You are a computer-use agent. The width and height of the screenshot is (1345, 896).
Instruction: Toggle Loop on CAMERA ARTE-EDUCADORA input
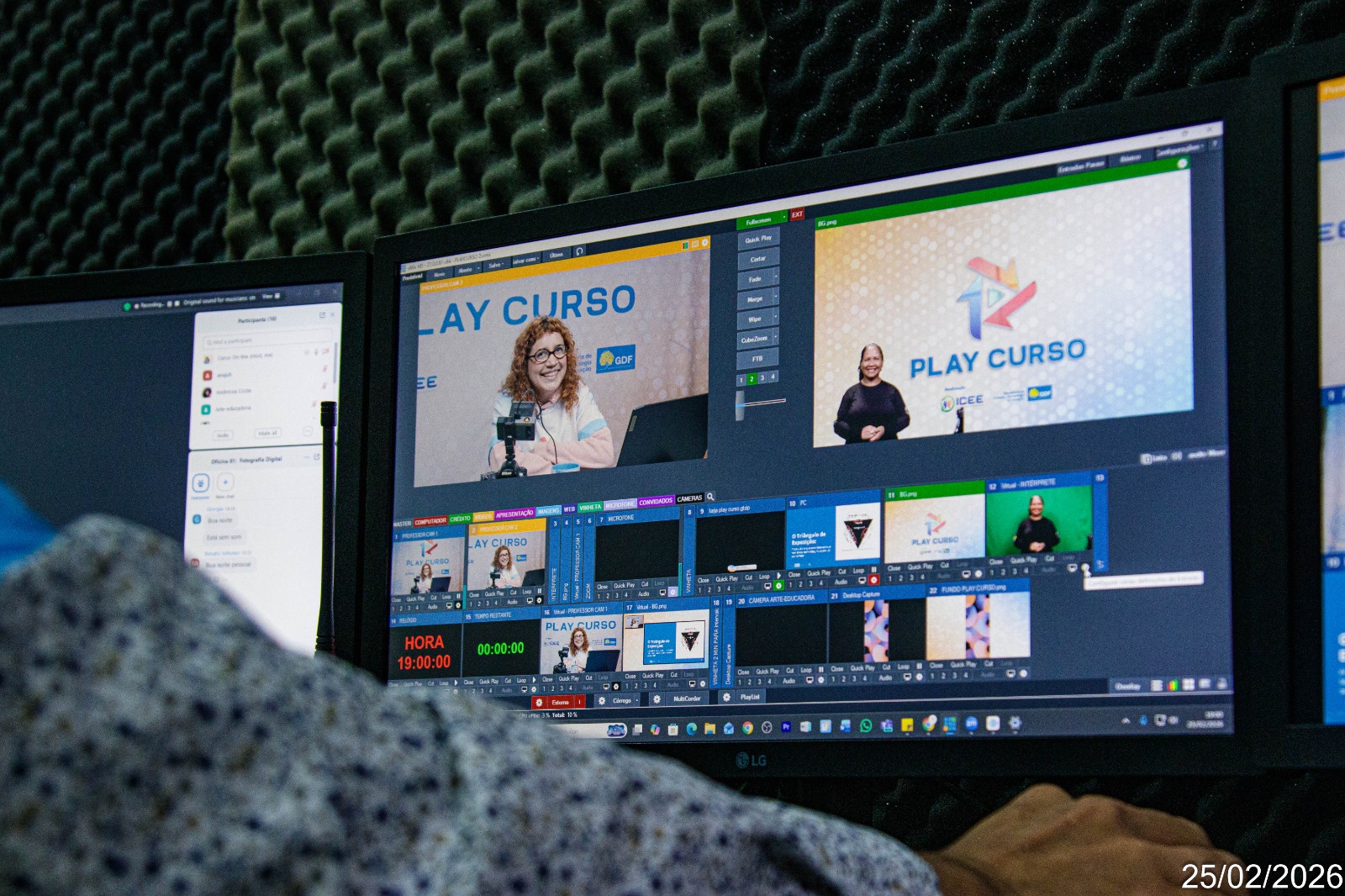(x=806, y=670)
